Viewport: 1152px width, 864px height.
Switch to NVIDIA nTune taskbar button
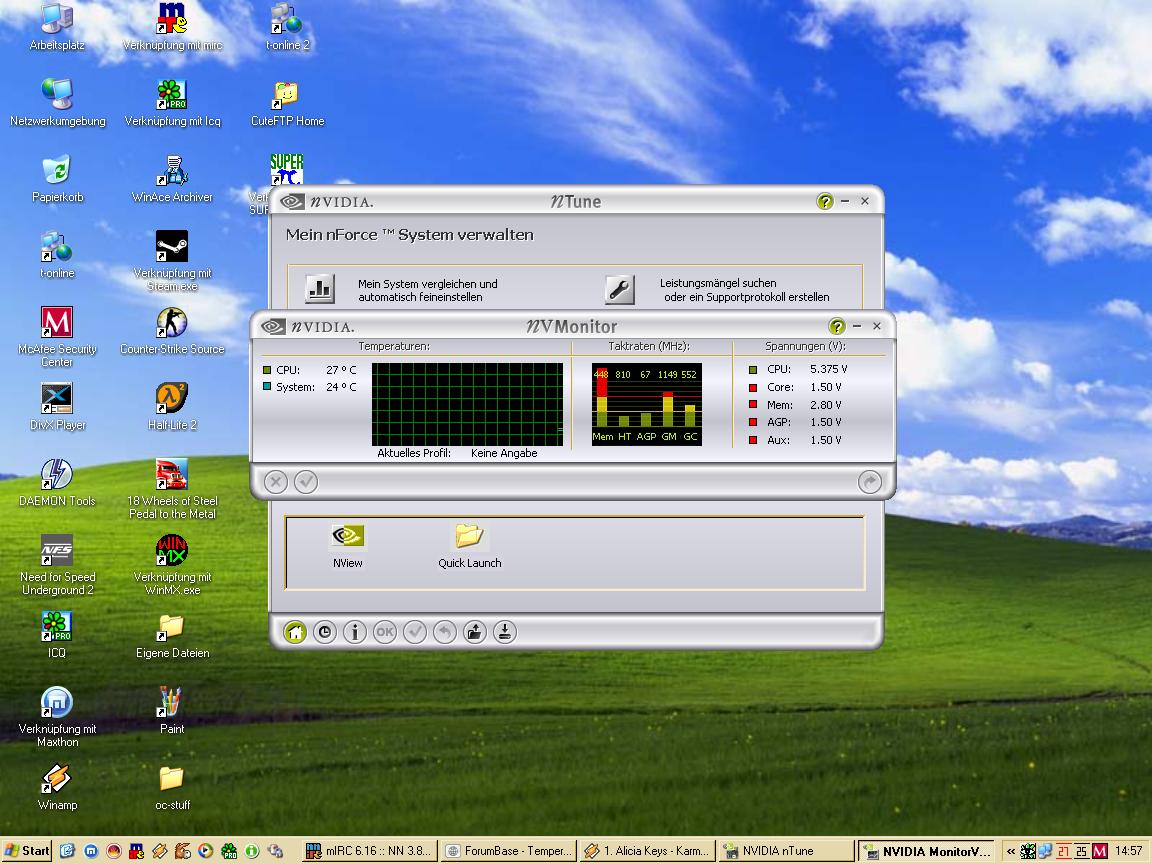(786, 851)
